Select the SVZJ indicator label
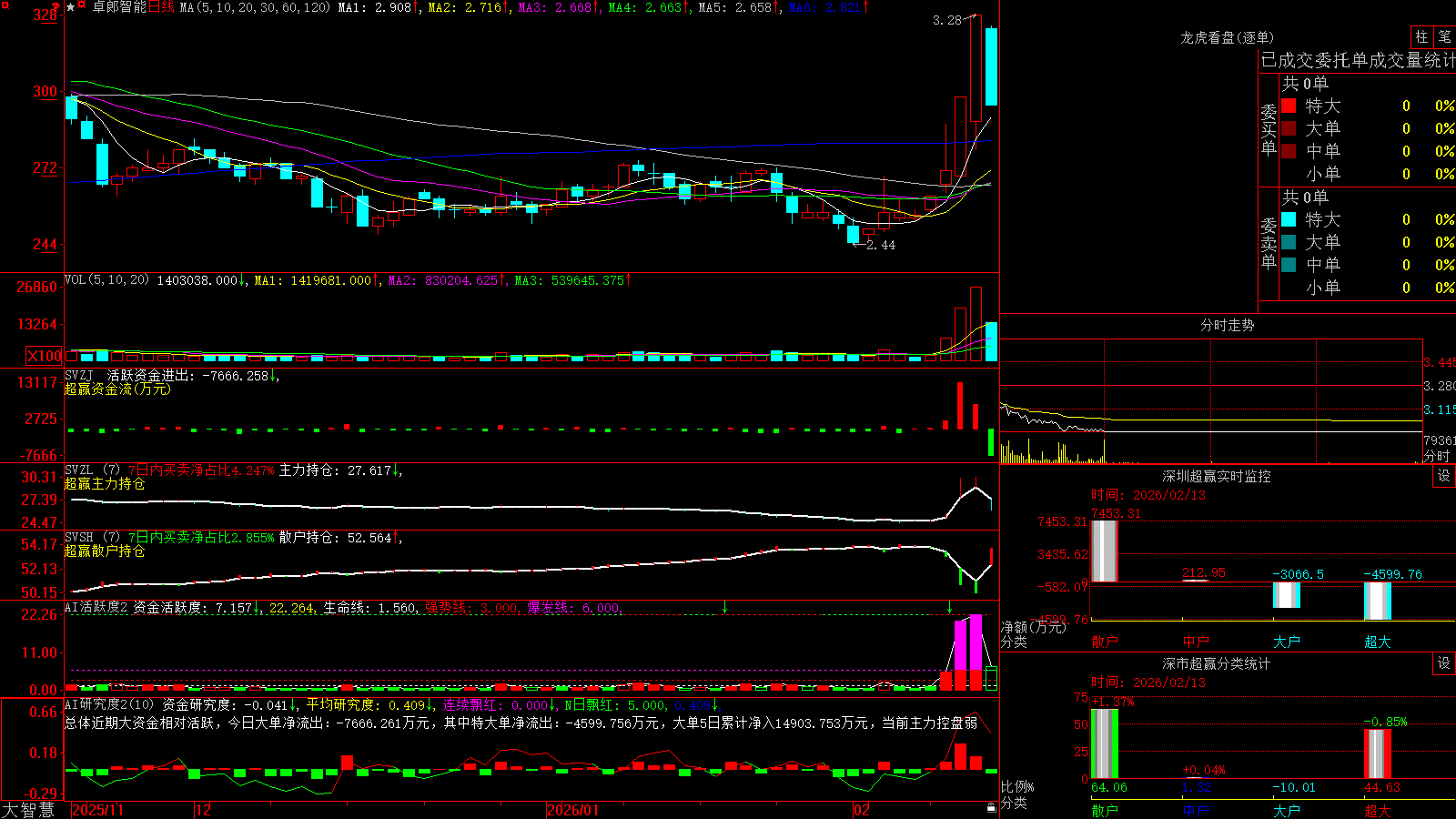 pyautogui.click(x=78, y=375)
